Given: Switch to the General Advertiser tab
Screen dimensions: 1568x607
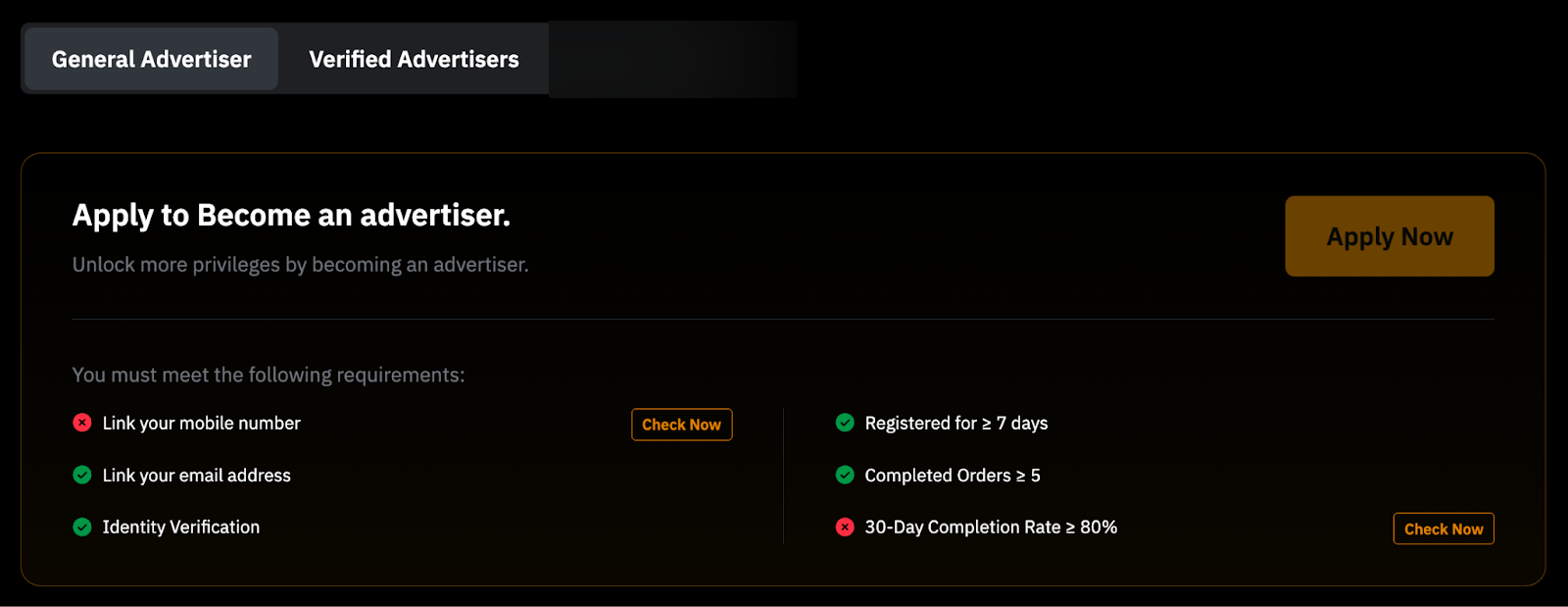Looking at the screenshot, I should pyautogui.click(x=151, y=60).
